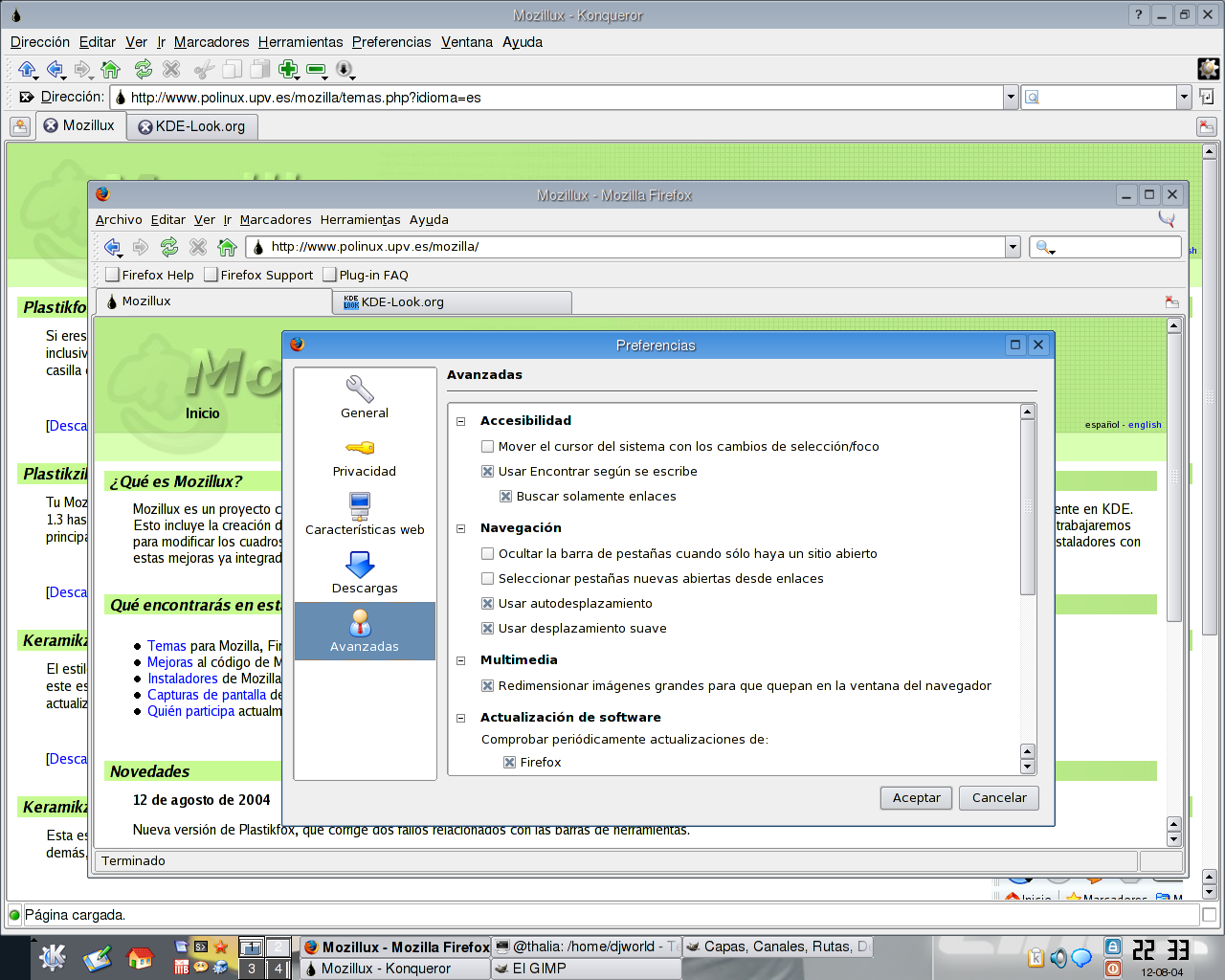Clear Konqueror location bar with black arrow icon
The height and width of the screenshot is (980, 1225).
[27, 97]
